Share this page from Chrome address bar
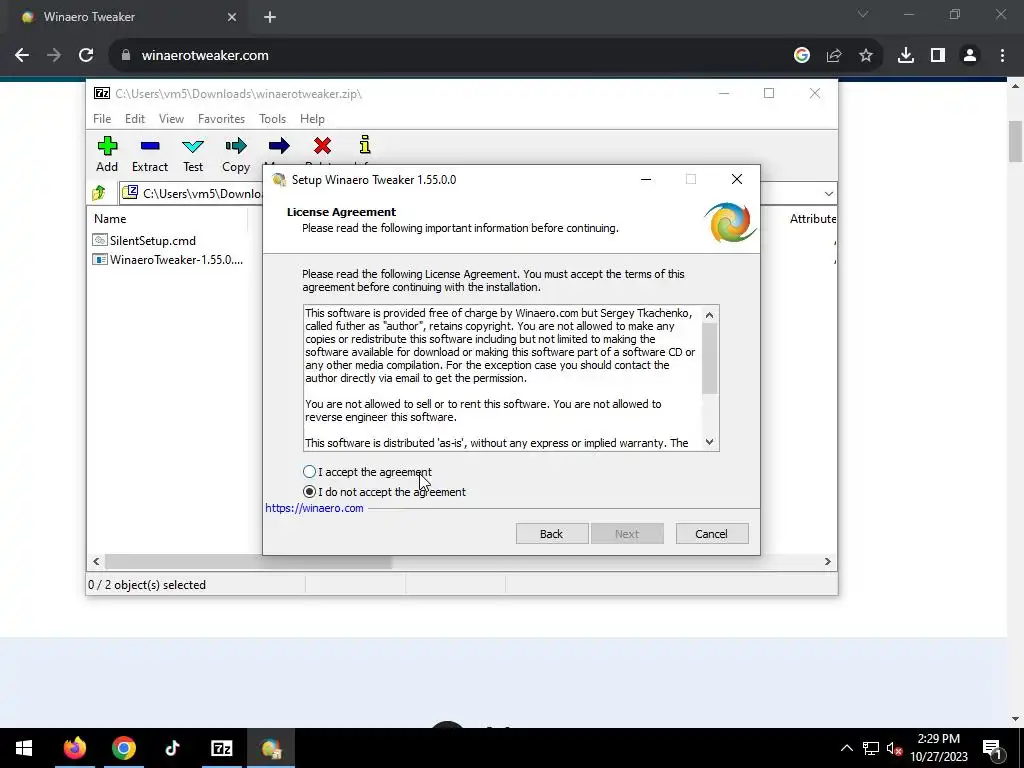This screenshot has width=1024, height=768. [834, 56]
